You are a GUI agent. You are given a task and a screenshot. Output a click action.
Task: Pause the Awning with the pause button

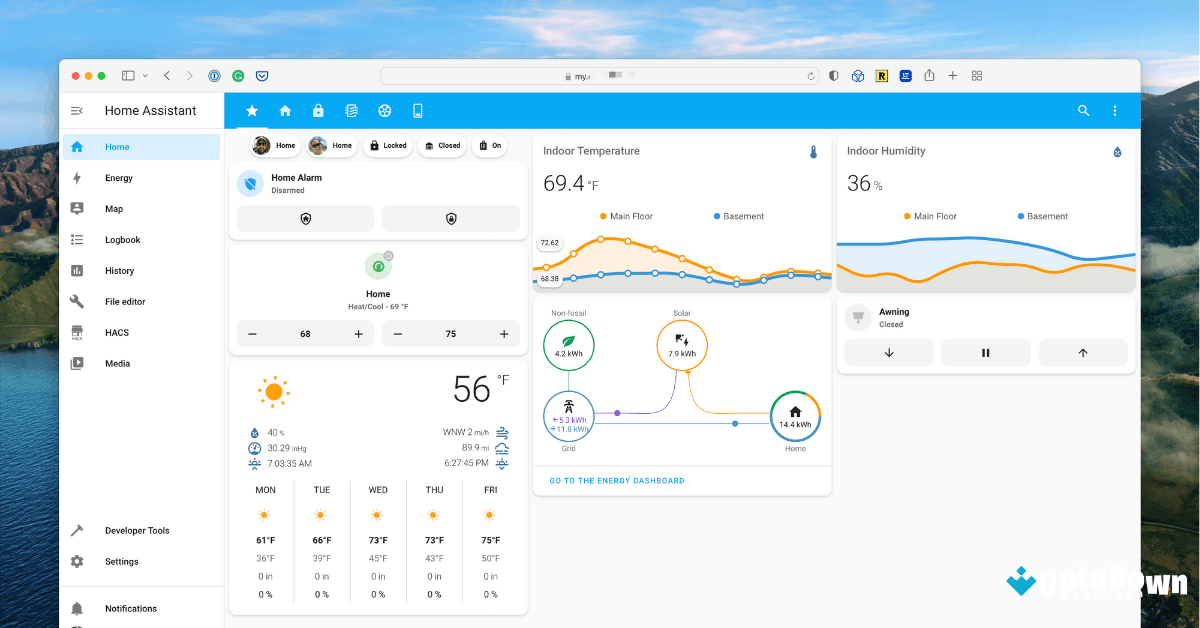986,352
